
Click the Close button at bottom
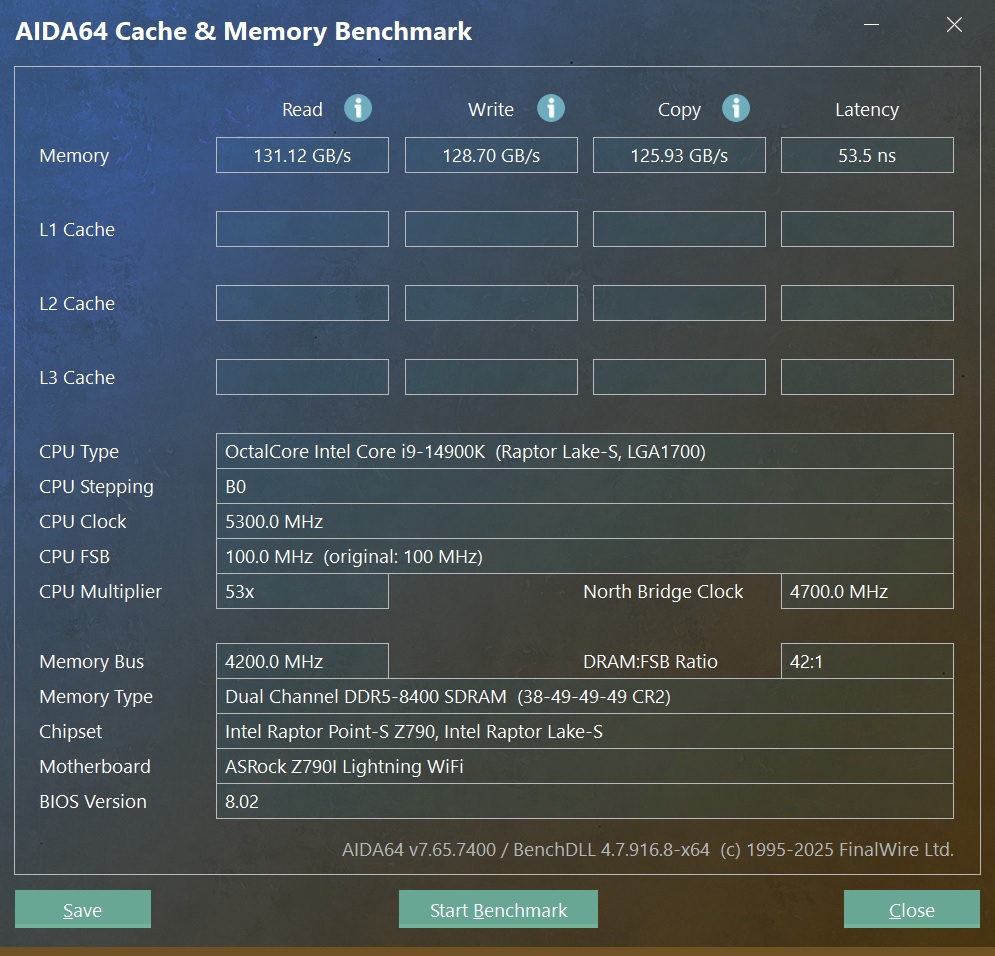click(912, 910)
